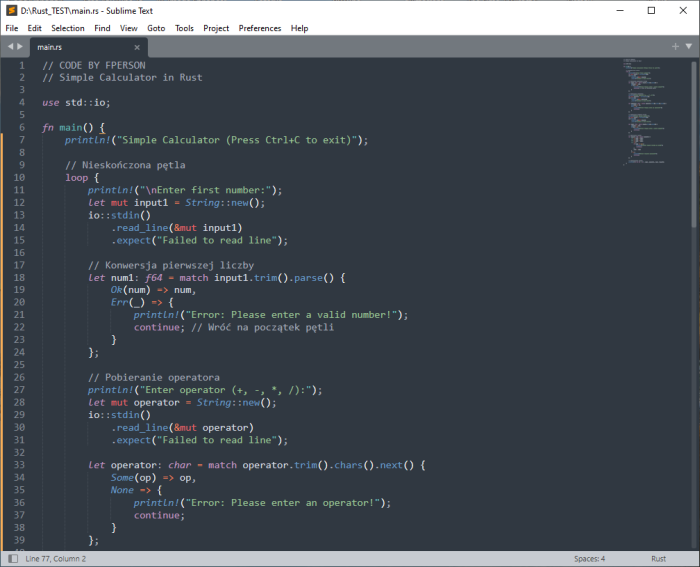Open the Selection menu
The height and width of the screenshot is (567, 700).
click(x=68, y=28)
